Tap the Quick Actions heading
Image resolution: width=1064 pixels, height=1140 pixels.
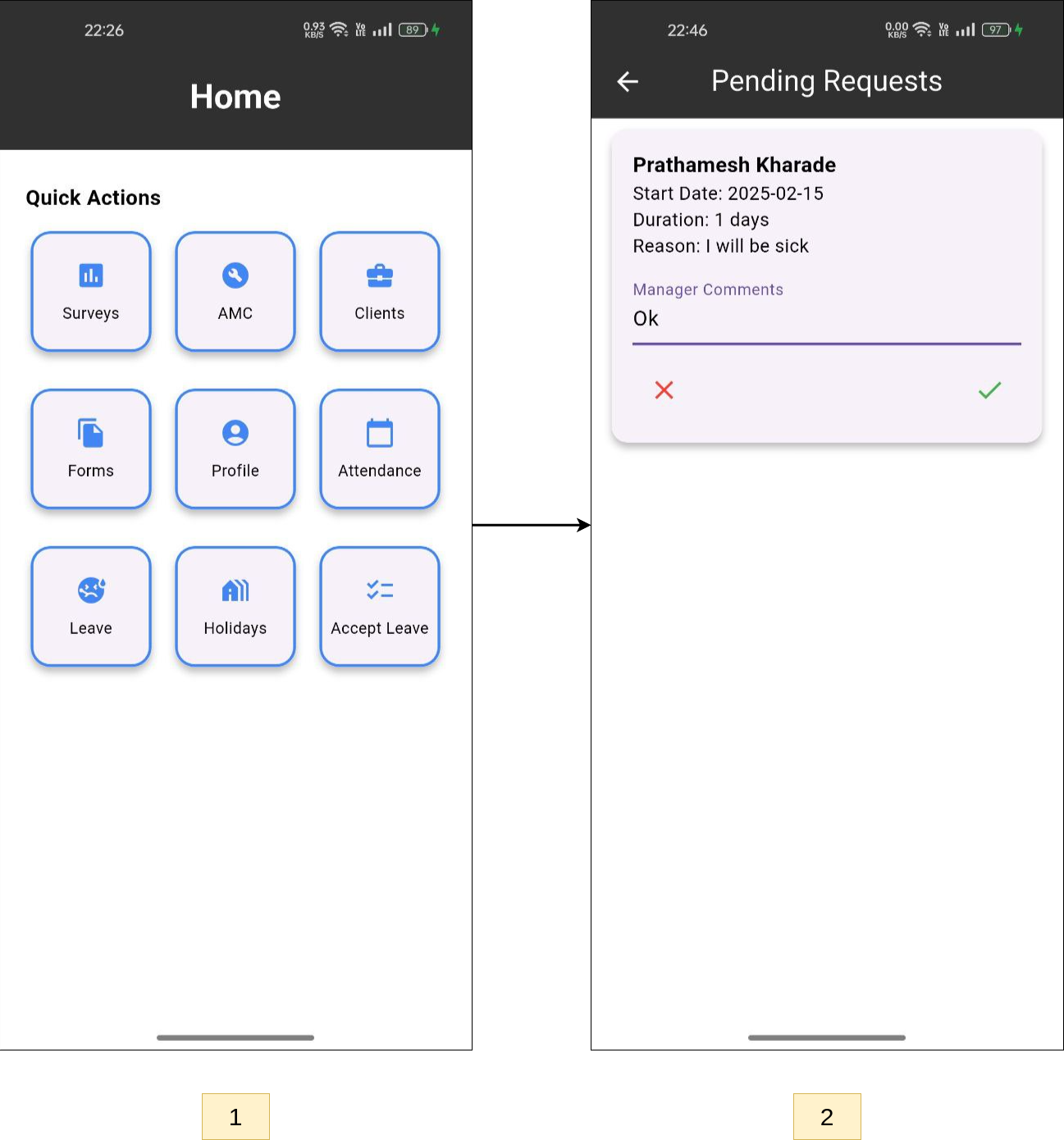pyautogui.click(x=94, y=198)
